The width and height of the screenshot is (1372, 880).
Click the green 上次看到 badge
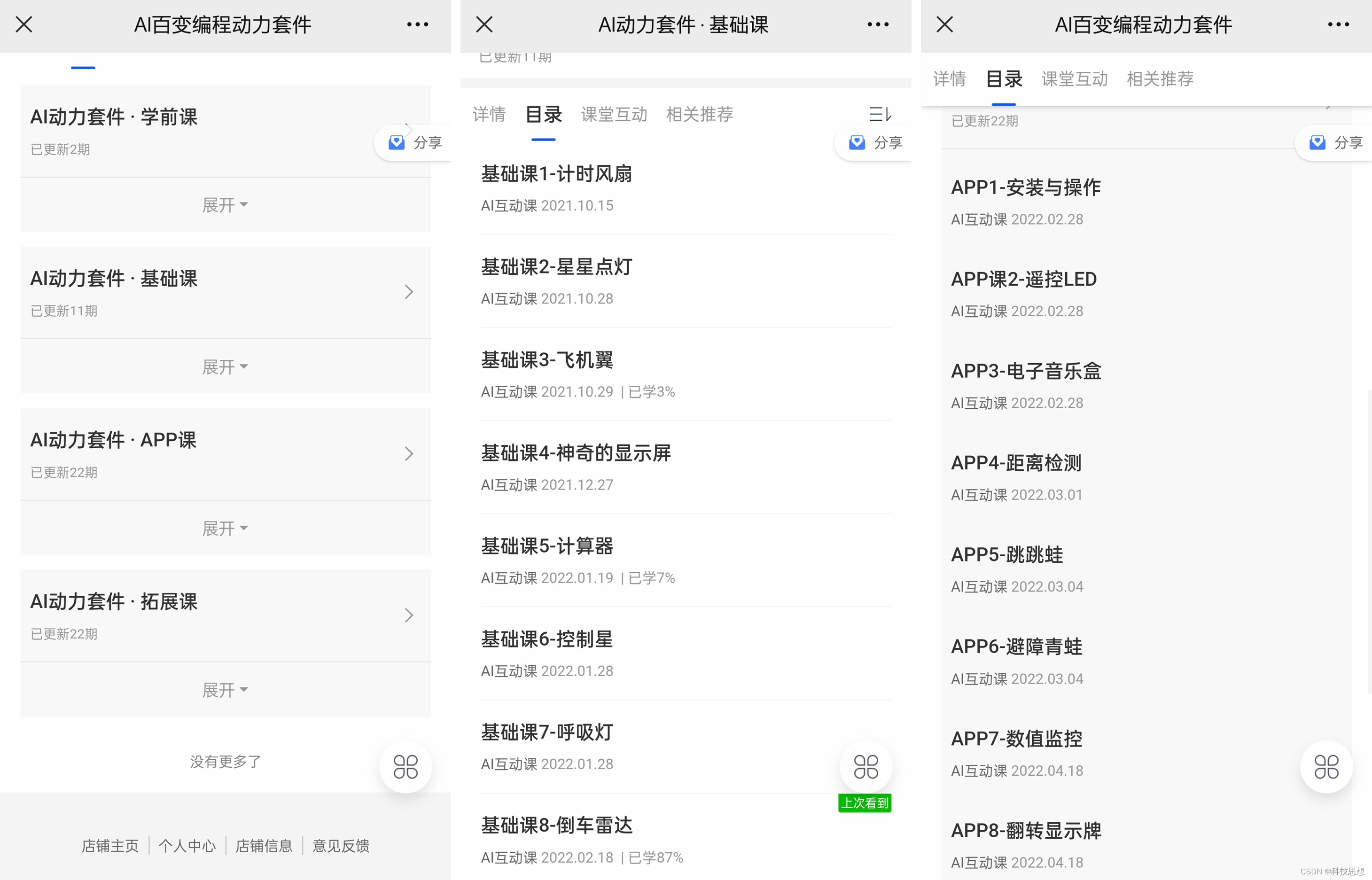(865, 803)
